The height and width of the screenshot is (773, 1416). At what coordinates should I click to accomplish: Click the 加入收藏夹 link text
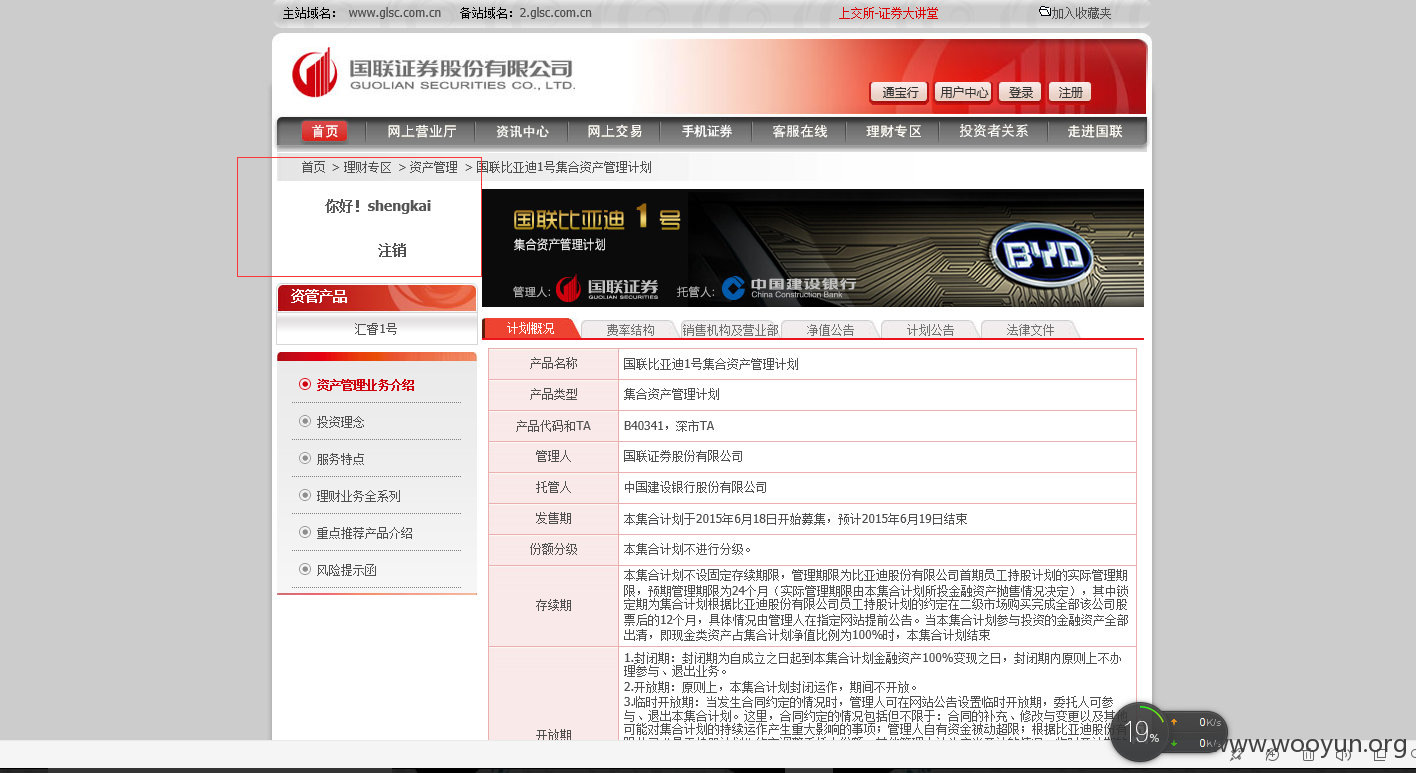coord(1081,13)
